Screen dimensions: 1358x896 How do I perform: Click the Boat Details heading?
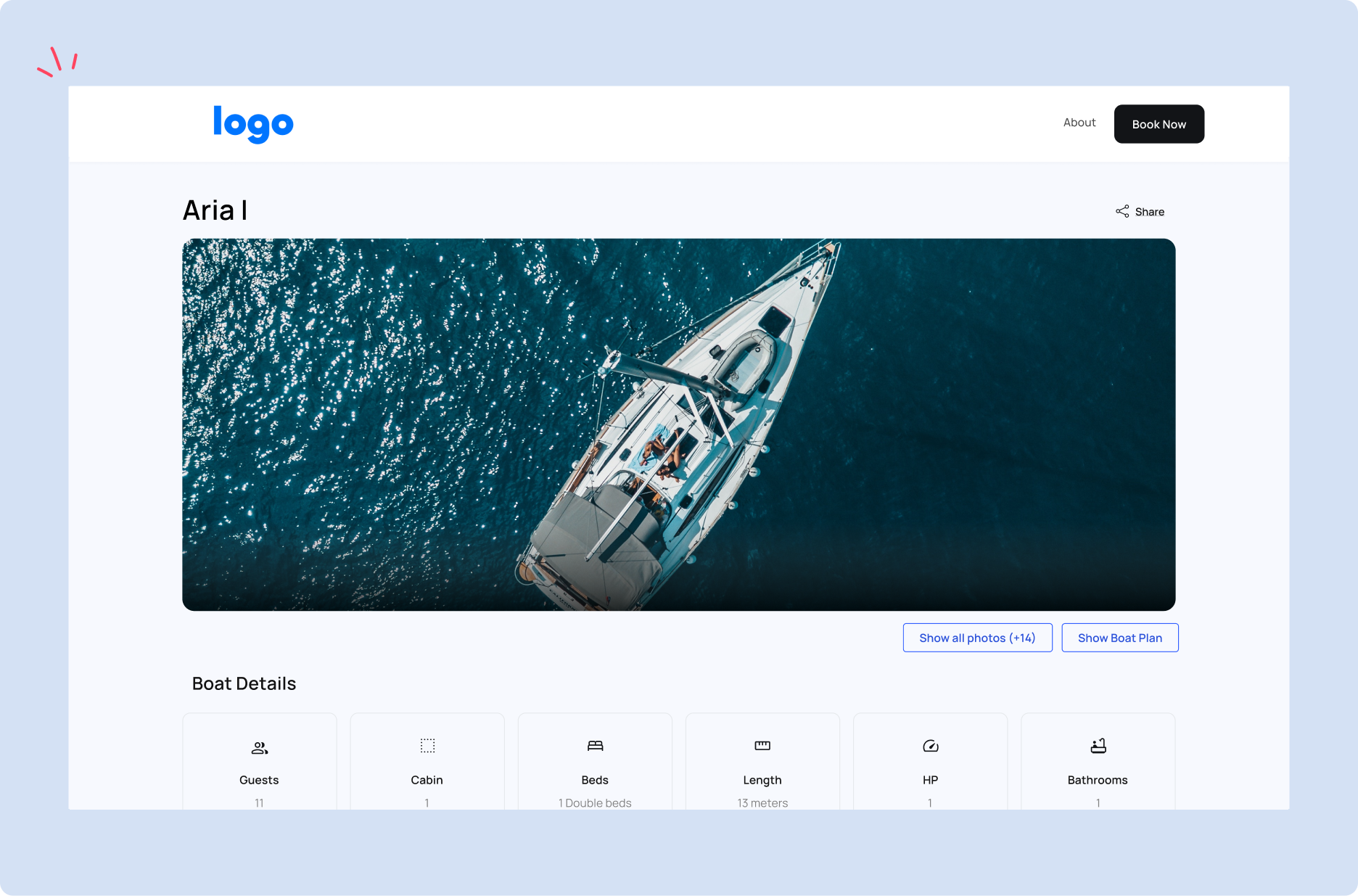[244, 683]
